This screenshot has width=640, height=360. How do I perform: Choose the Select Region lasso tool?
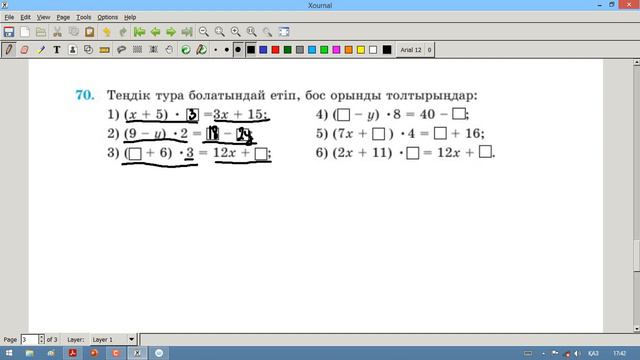tap(121, 50)
